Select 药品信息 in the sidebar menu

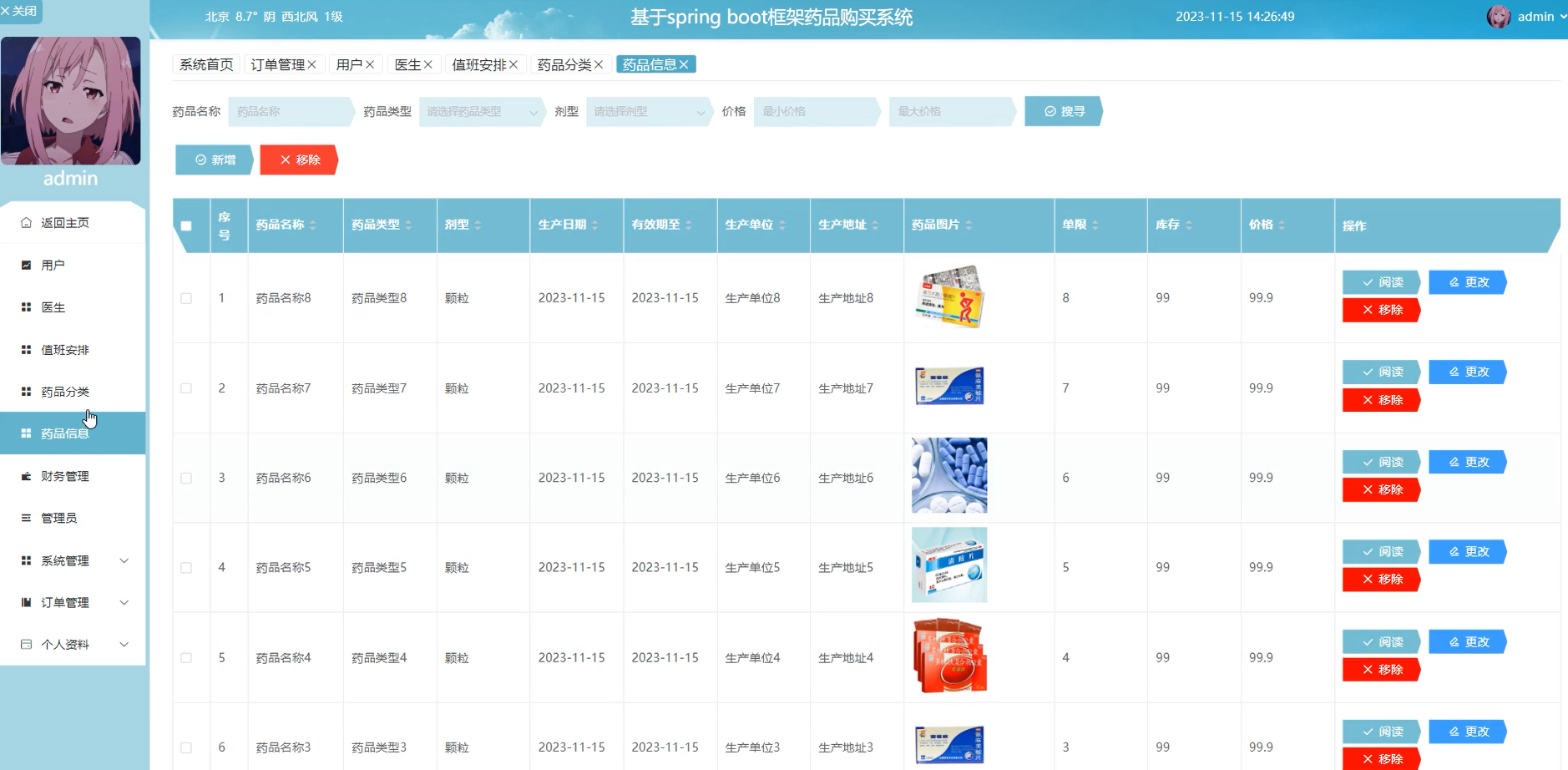[73, 433]
